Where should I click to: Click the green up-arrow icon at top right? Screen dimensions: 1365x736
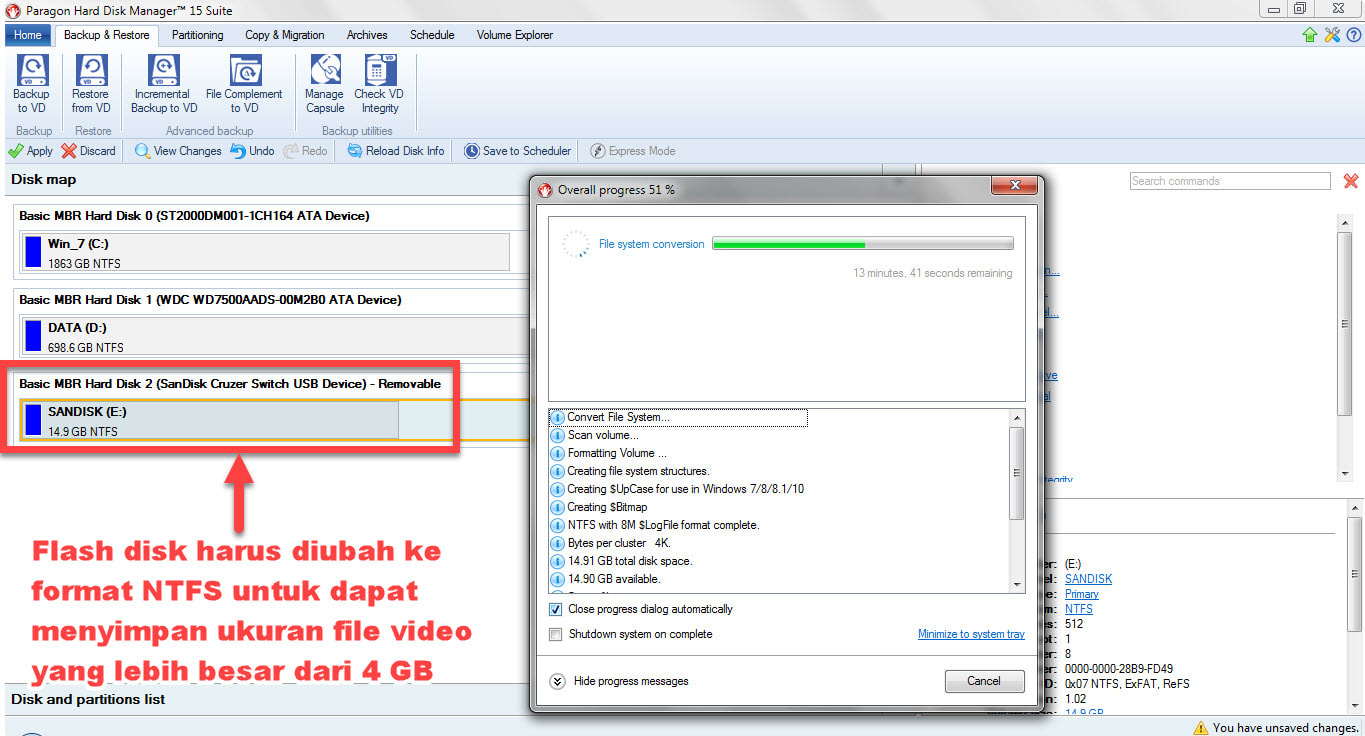1310,35
